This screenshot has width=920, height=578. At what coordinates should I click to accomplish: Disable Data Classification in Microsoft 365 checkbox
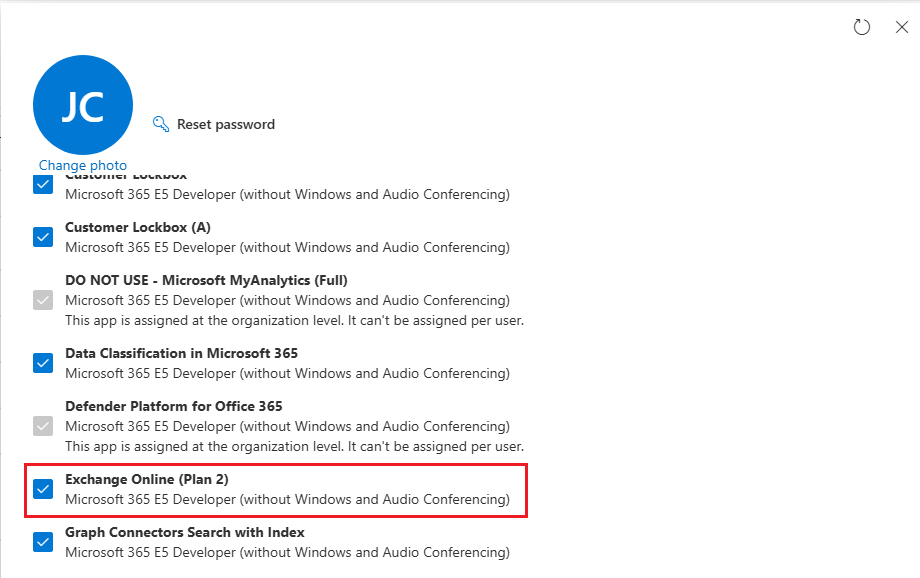(x=43, y=363)
